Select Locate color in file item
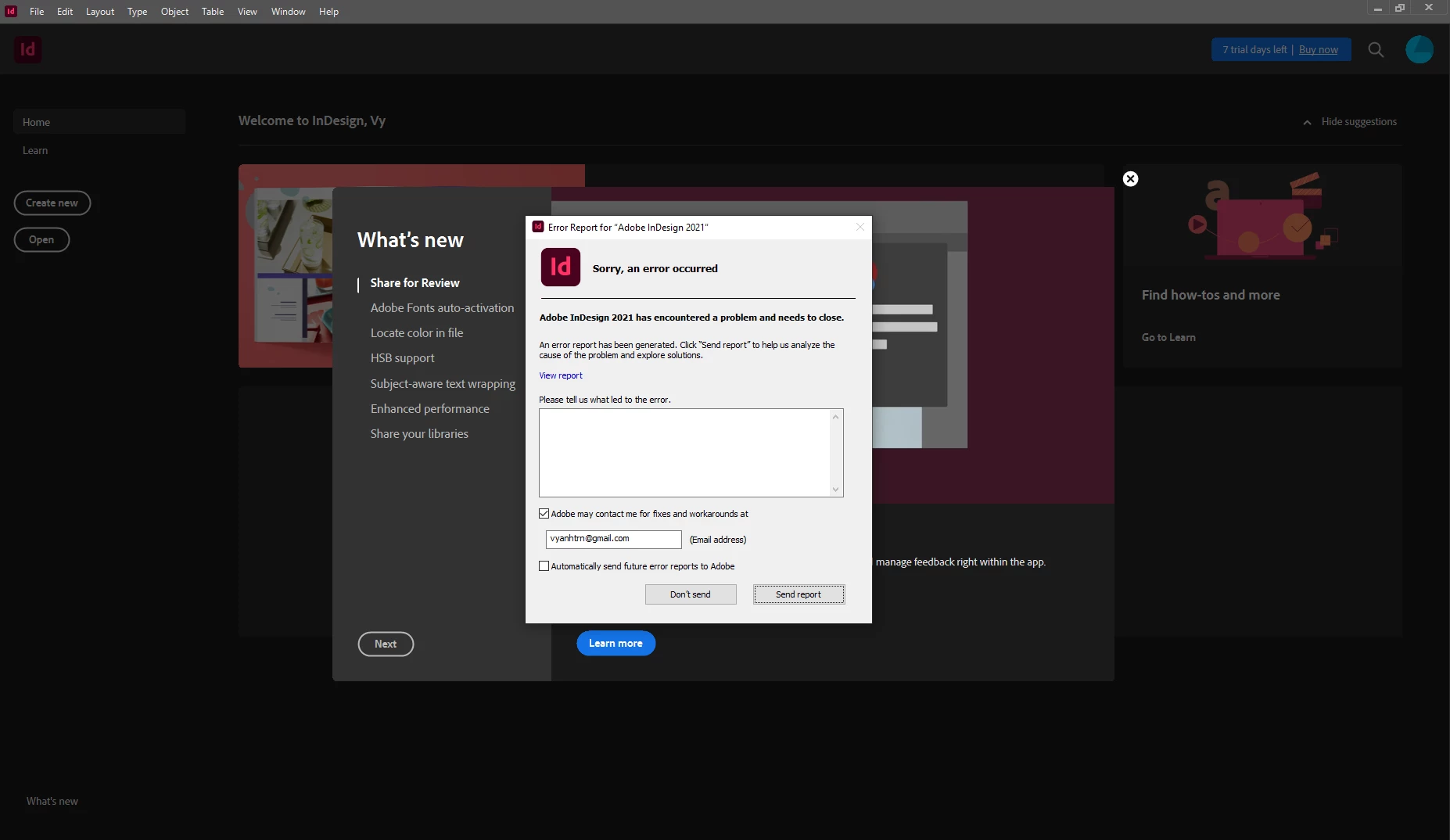This screenshot has height=840, width=1450. tap(416, 332)
